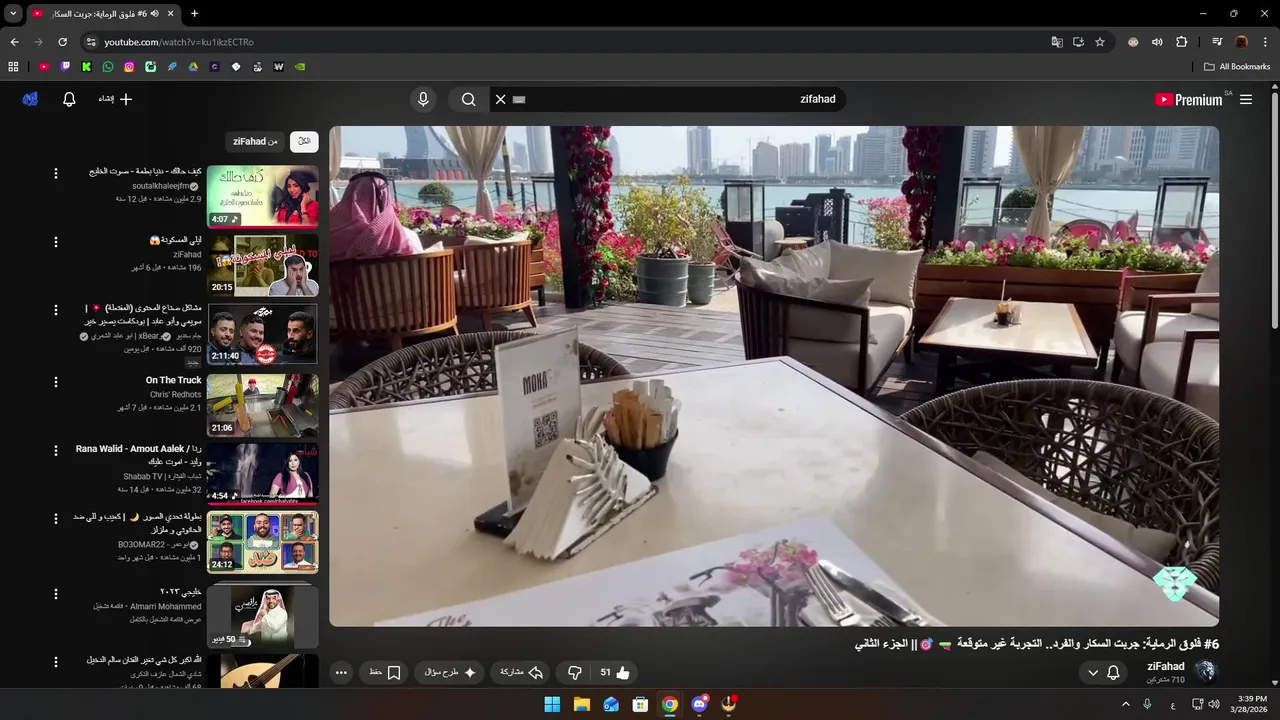
Task: Open Chrome apps grid shortcut
Action: coord(13,67)
